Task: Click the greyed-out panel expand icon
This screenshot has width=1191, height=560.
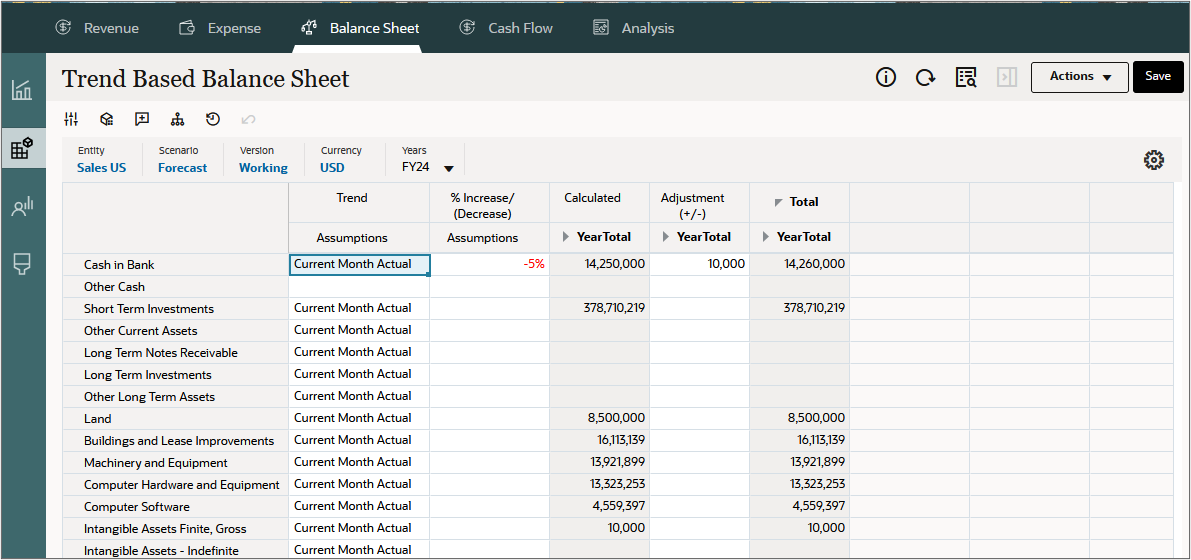Action: tap(1007, 77)
